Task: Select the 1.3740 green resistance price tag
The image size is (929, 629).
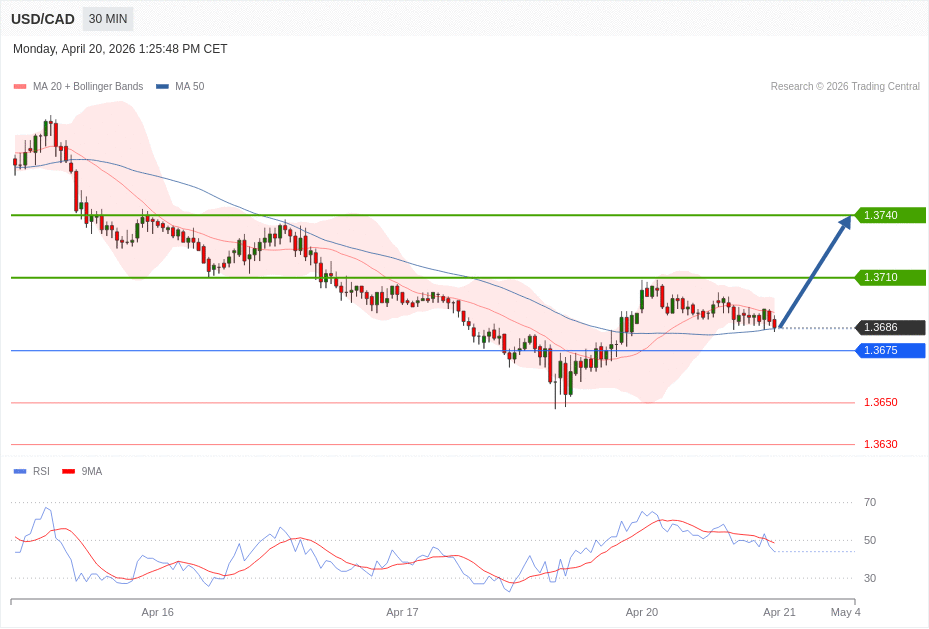Action: coord(889,215)
